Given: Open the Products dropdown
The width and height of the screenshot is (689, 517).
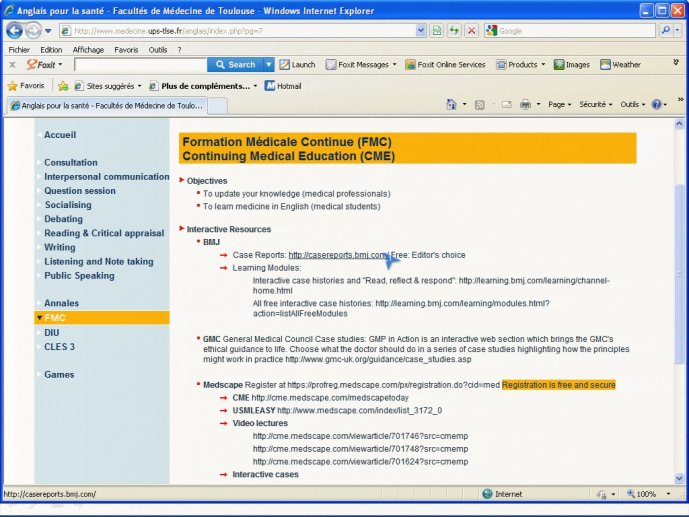Looking at the screenshot, I should coord(521,65).
